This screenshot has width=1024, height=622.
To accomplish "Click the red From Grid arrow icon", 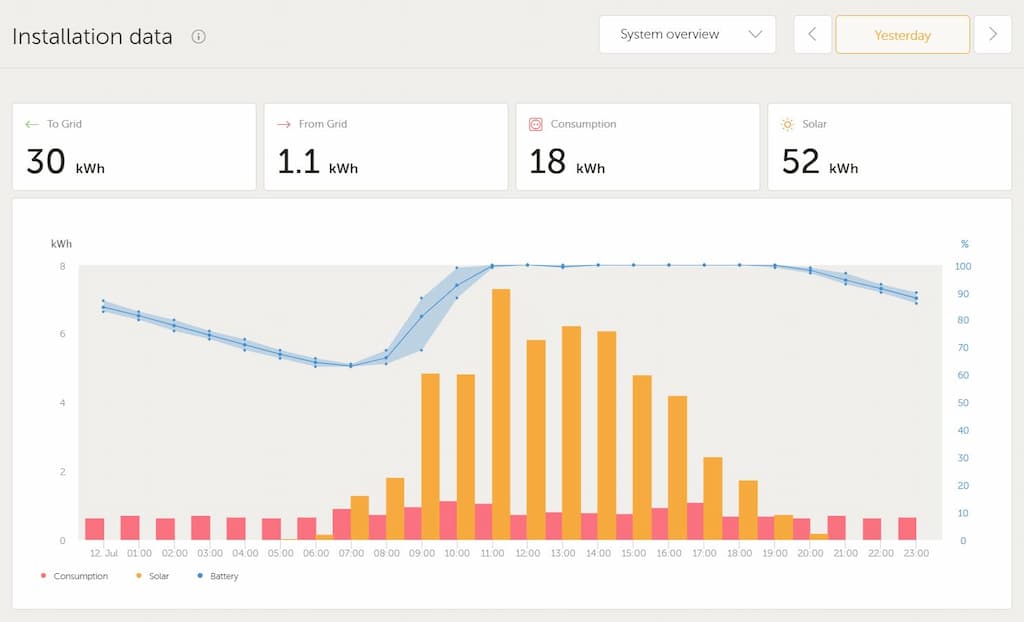I will pyautogui.click(x=284, y=125).
